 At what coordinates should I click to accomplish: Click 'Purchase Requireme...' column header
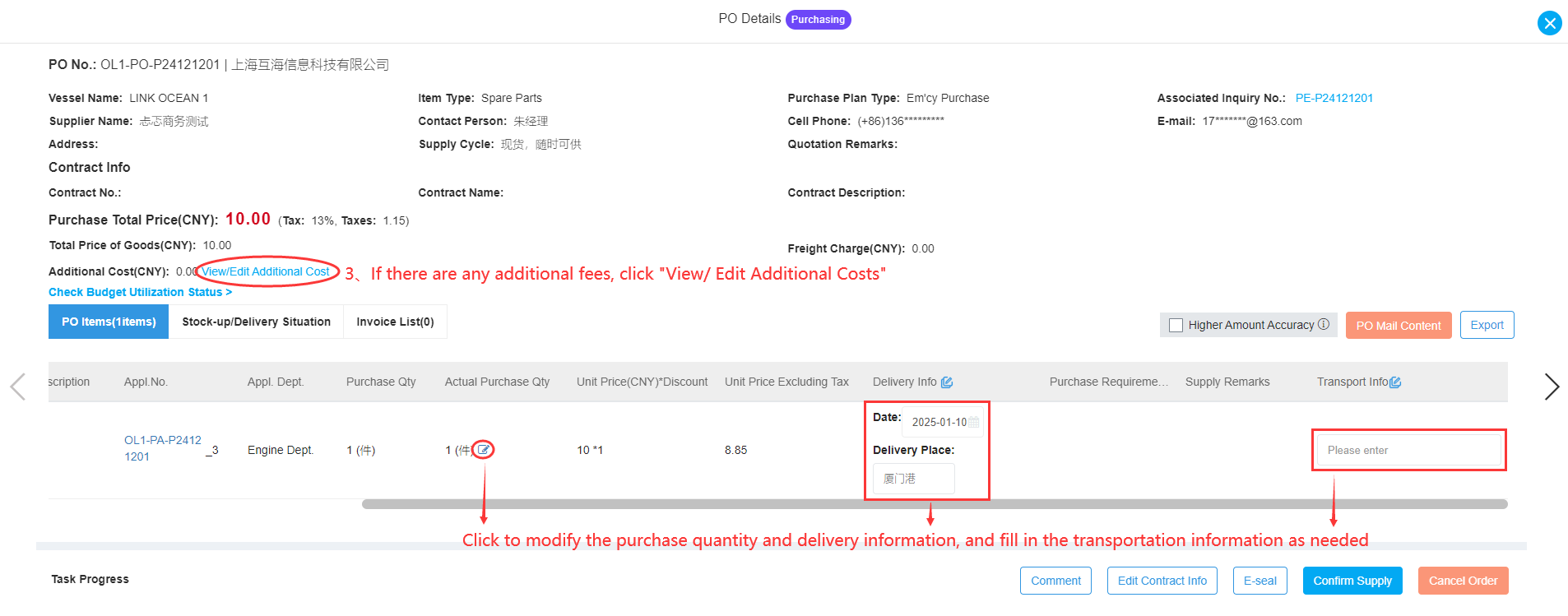click(1108, 382)
